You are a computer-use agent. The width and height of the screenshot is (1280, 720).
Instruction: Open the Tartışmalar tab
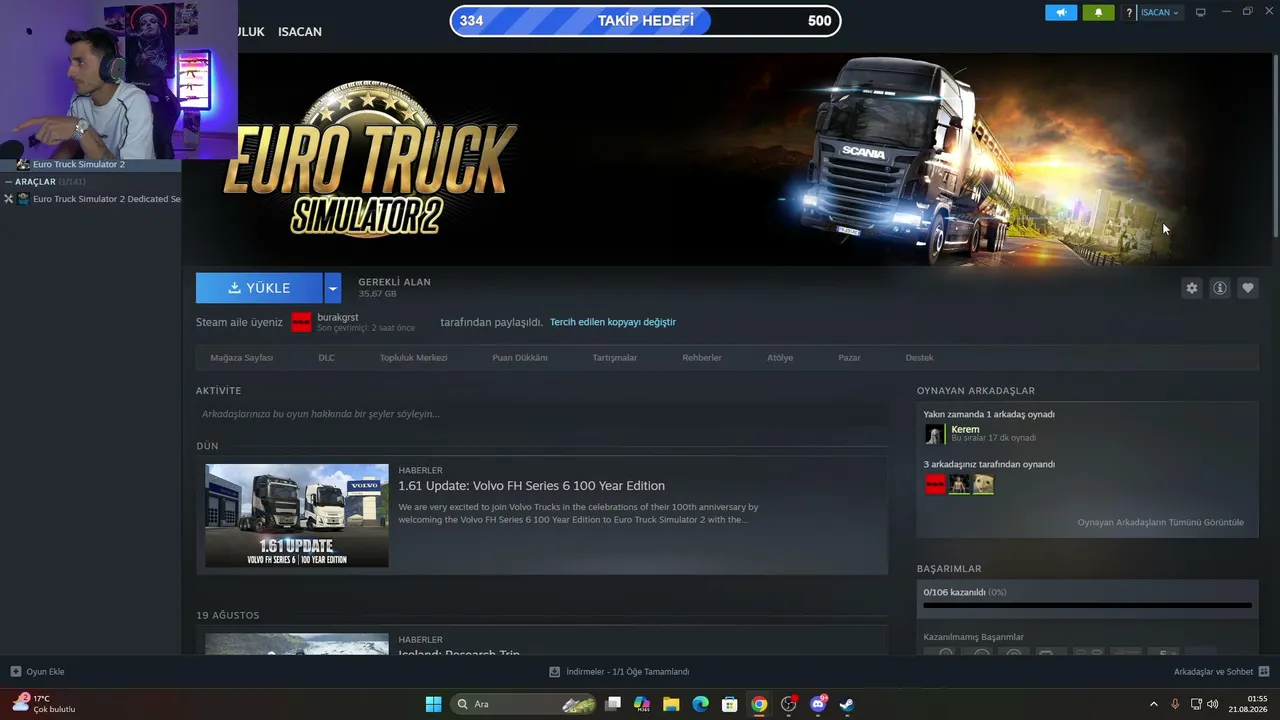[614, 357]
